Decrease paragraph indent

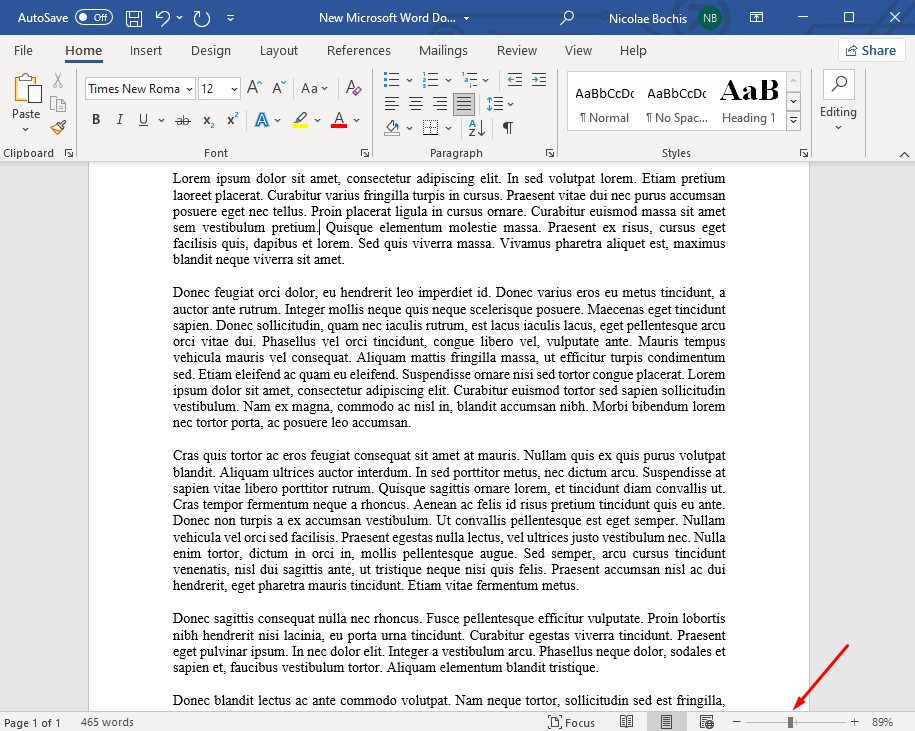(x=515, y=79)
